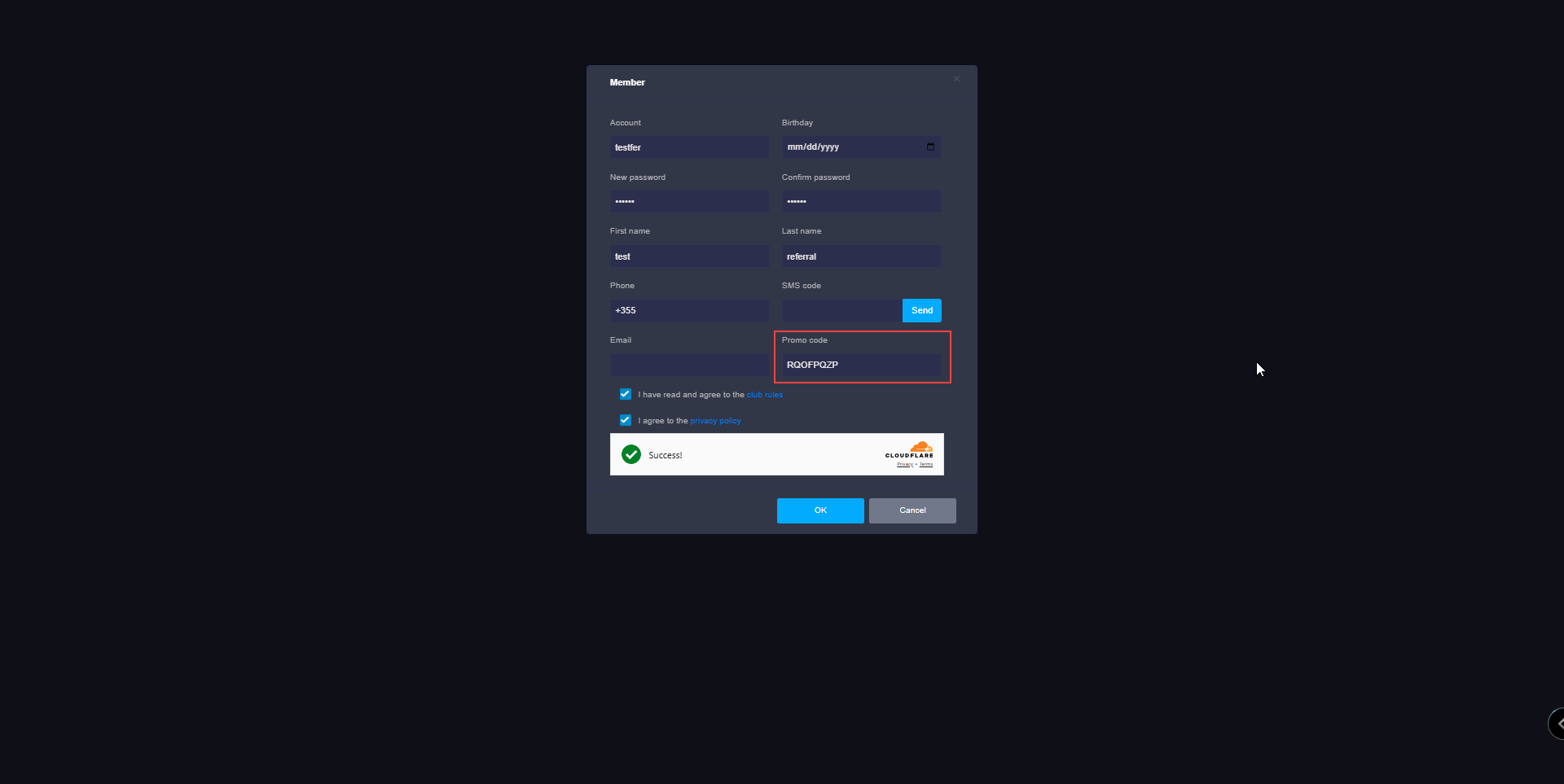Click the Cancel button
This screenshot has height=784, width=1564.
pos(912,510)
